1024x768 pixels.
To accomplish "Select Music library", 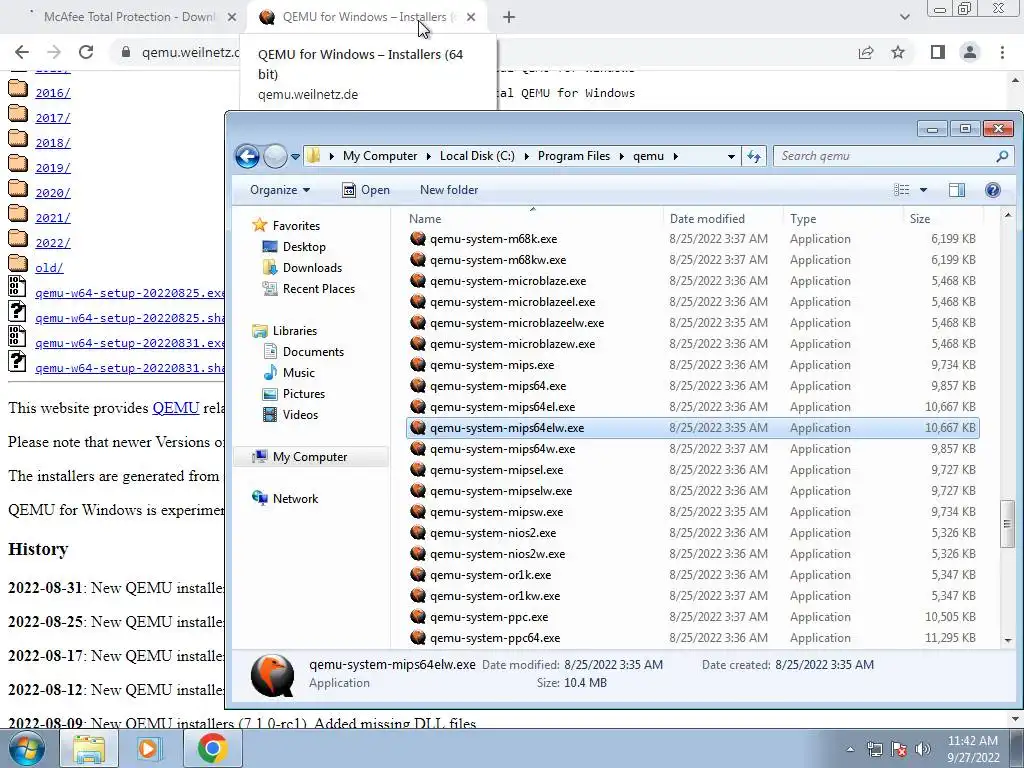I will (298, 372).
